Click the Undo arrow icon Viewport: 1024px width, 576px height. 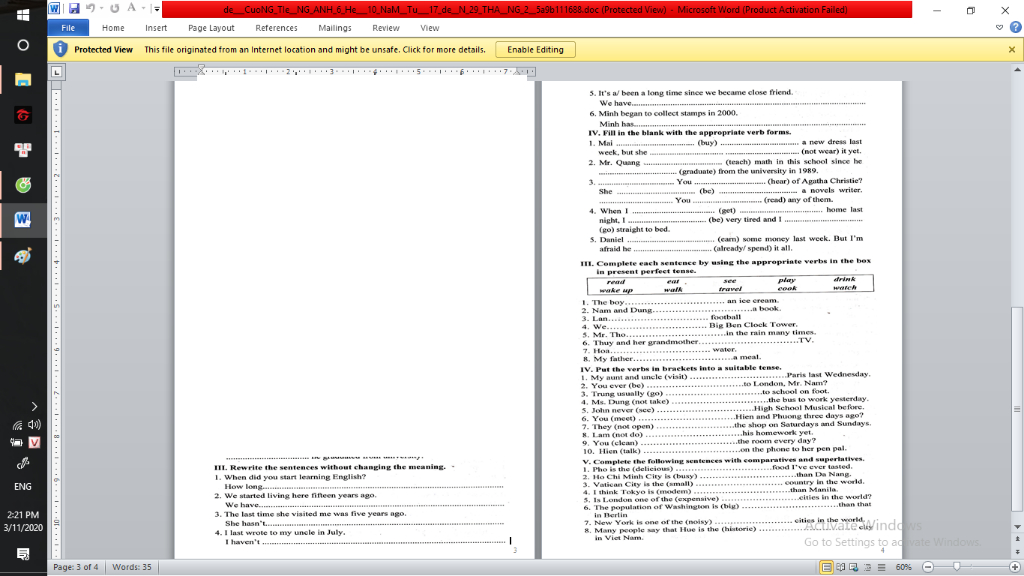(90, 8)
